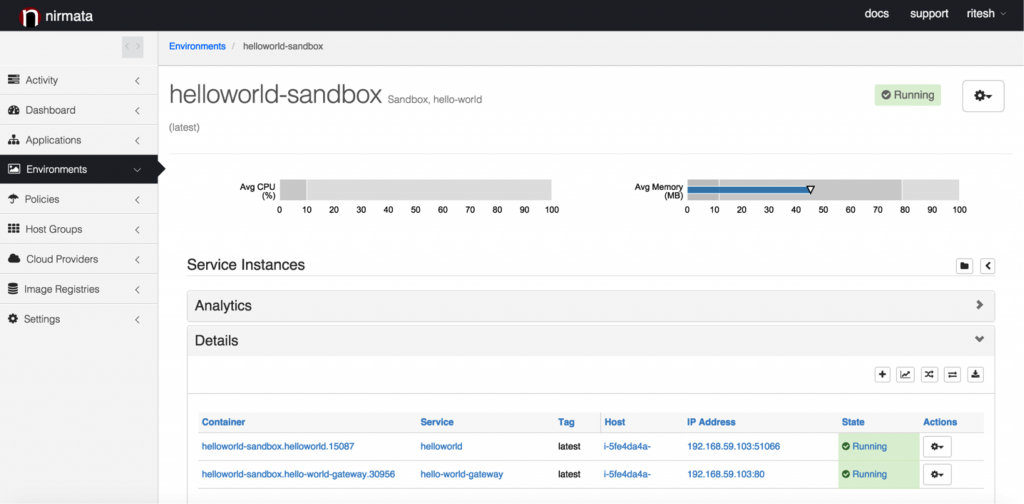Click the swap arrows icon in Details toolbar

point(952,375)
